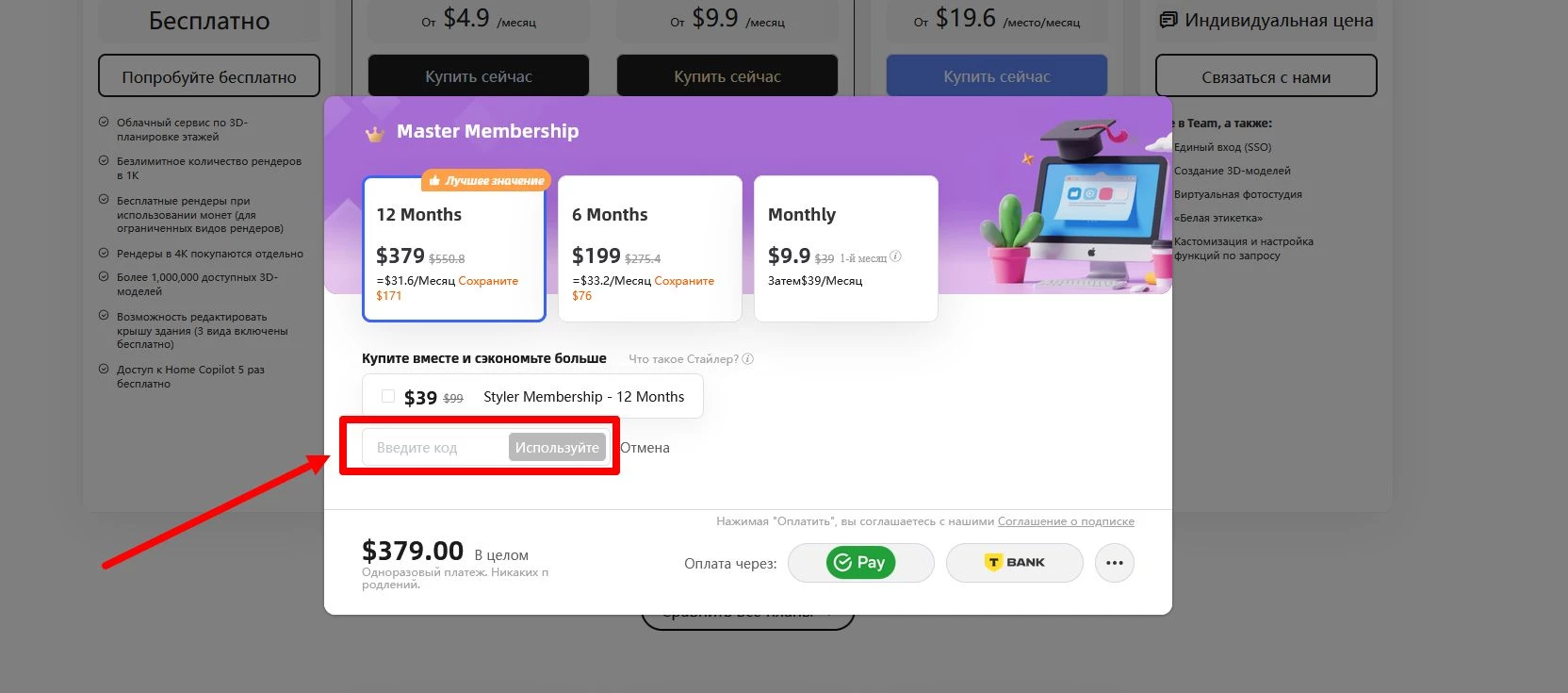1568x693 pixels.
Task: Click the "Связаться с нами" button
Action: point(1266,76)
